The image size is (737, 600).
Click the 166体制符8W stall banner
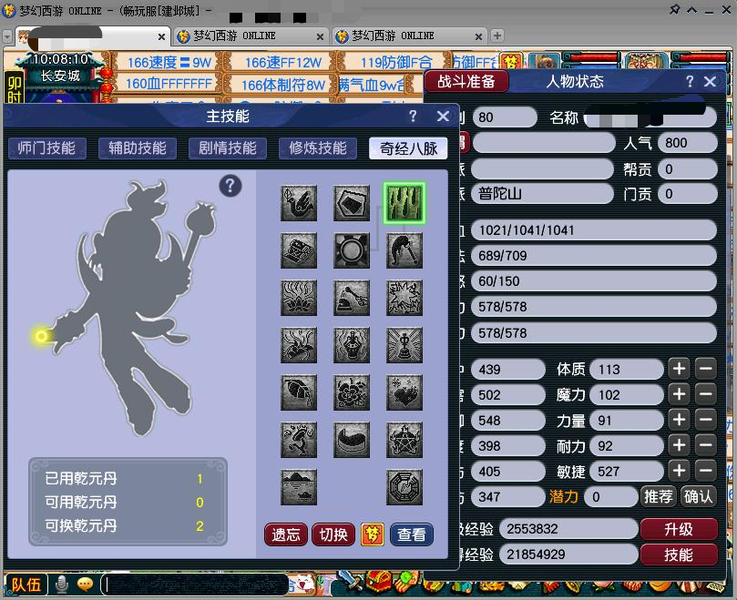click(x=283, y=85)
